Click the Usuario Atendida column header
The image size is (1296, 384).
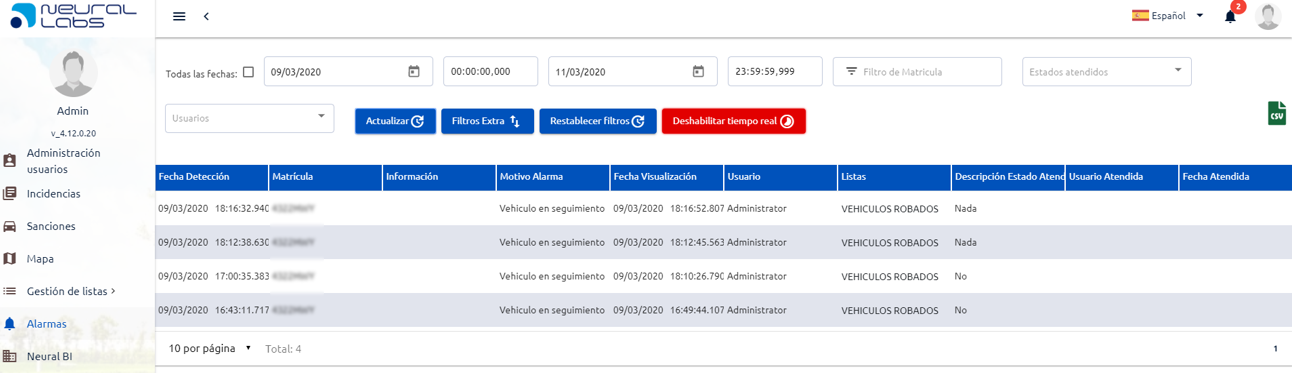pyautogui.click(x=1122, y=177)
